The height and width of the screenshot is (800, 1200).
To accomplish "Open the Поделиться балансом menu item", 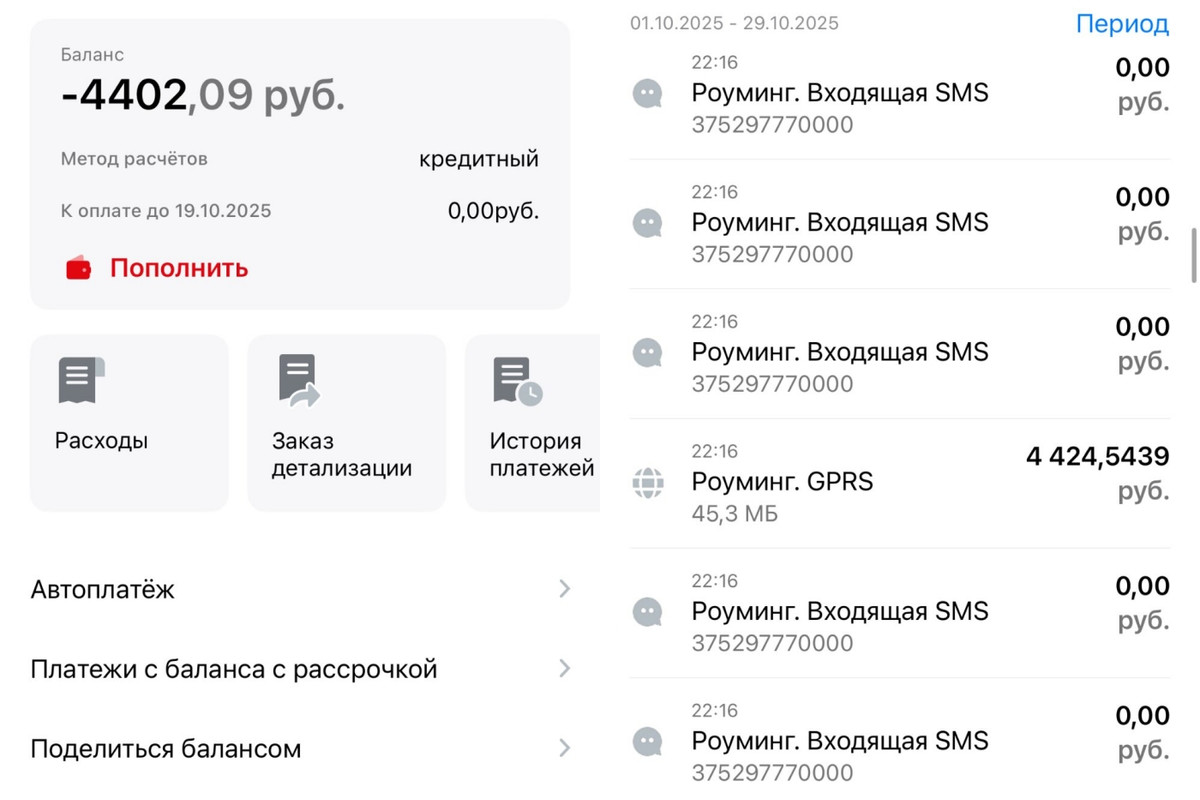I will point(166,748).
